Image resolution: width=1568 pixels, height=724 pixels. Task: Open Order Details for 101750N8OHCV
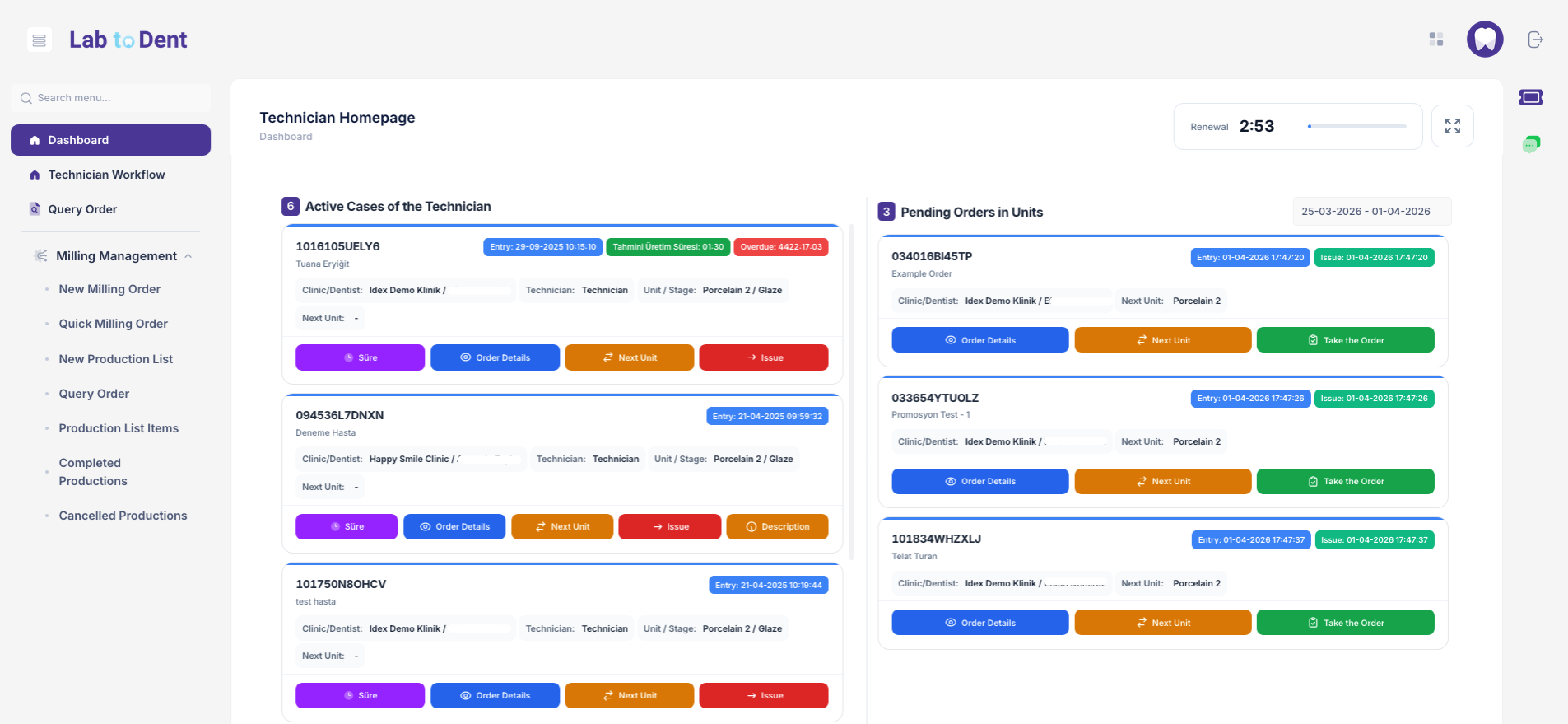click(495, 695)
